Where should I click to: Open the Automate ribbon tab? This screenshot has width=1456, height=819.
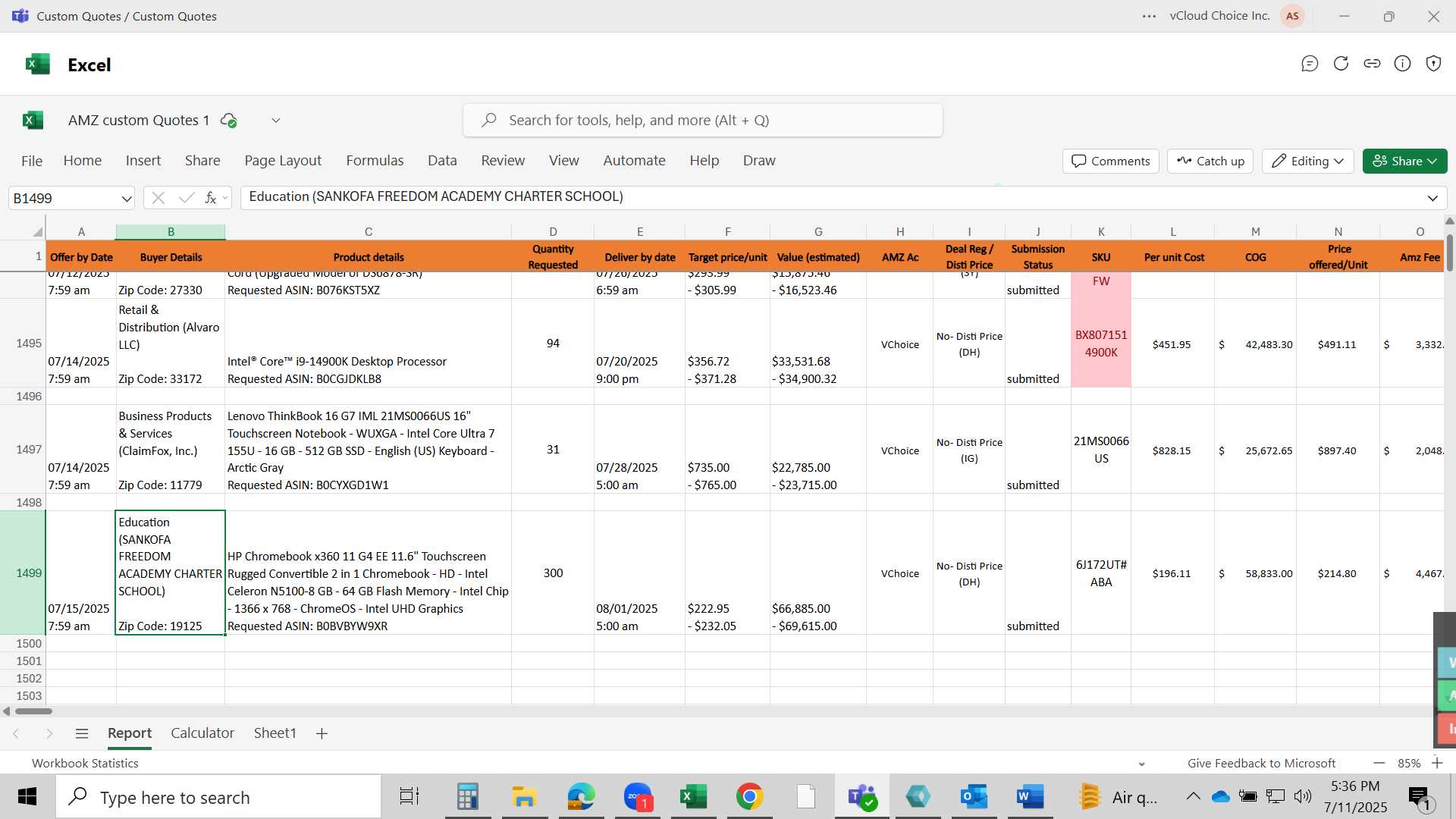634,161
